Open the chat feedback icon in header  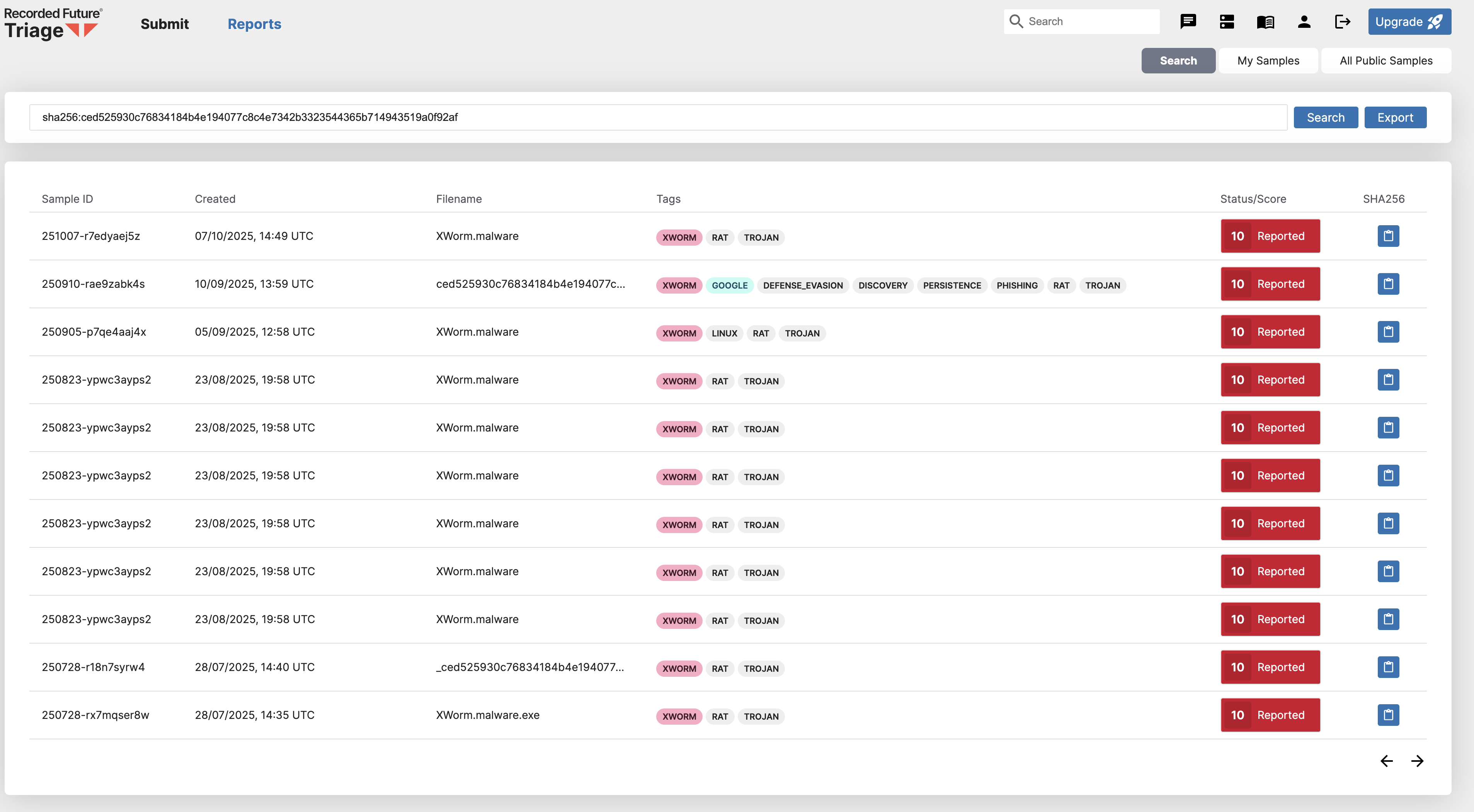(x=1188, y=22)
